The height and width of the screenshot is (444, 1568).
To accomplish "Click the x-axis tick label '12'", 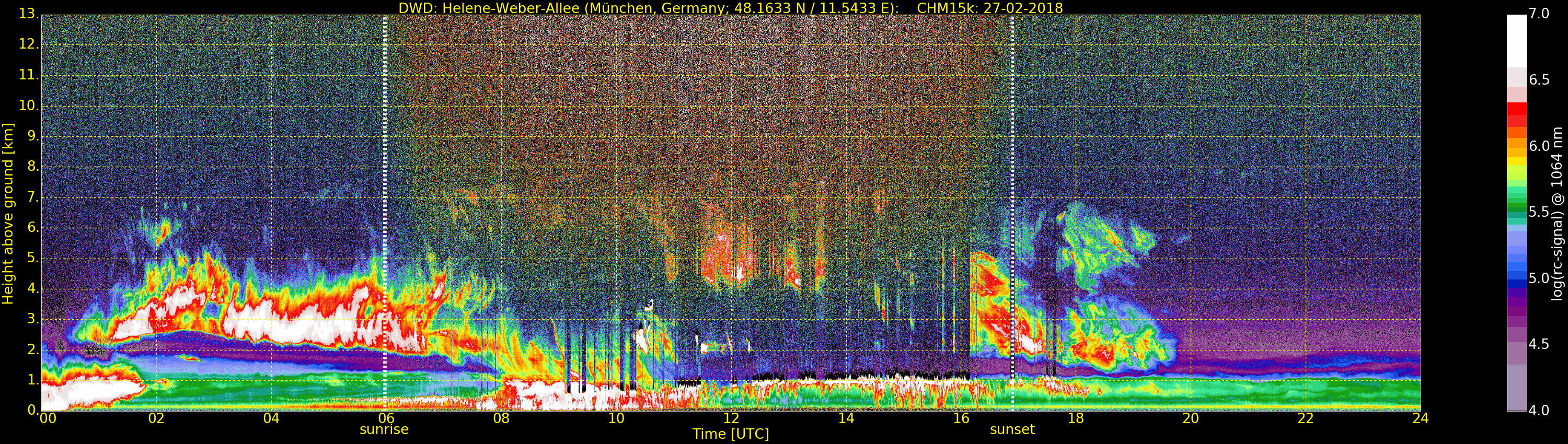I will 731,418.
